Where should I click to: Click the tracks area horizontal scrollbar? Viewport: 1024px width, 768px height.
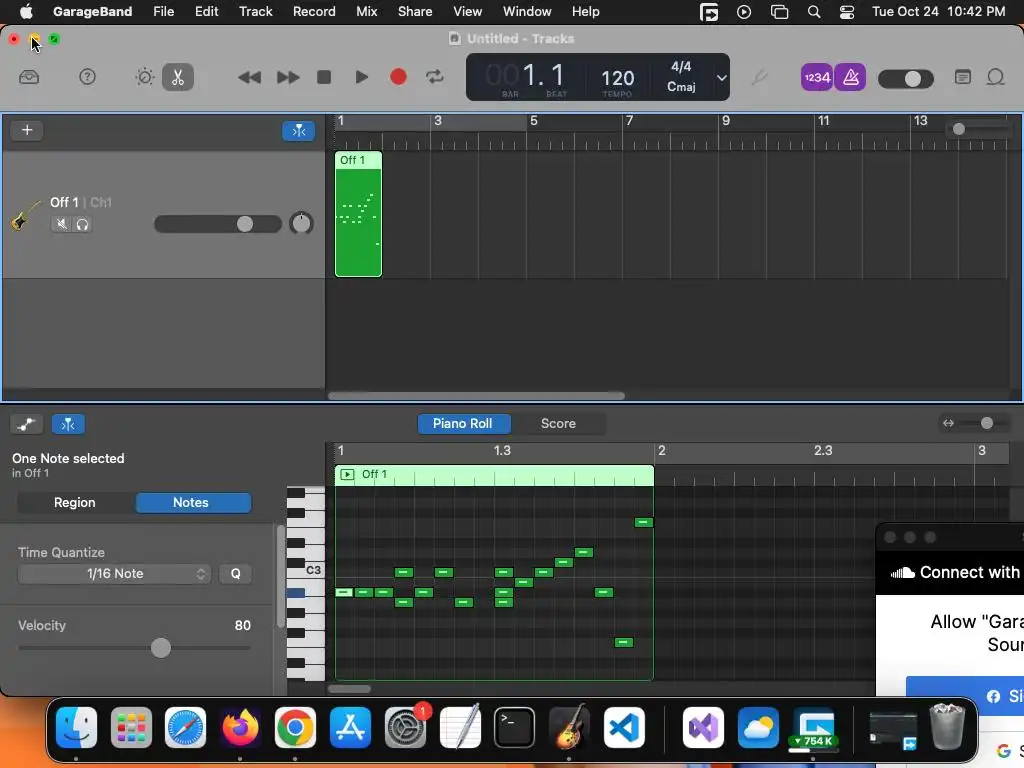[x=476, y=395]
